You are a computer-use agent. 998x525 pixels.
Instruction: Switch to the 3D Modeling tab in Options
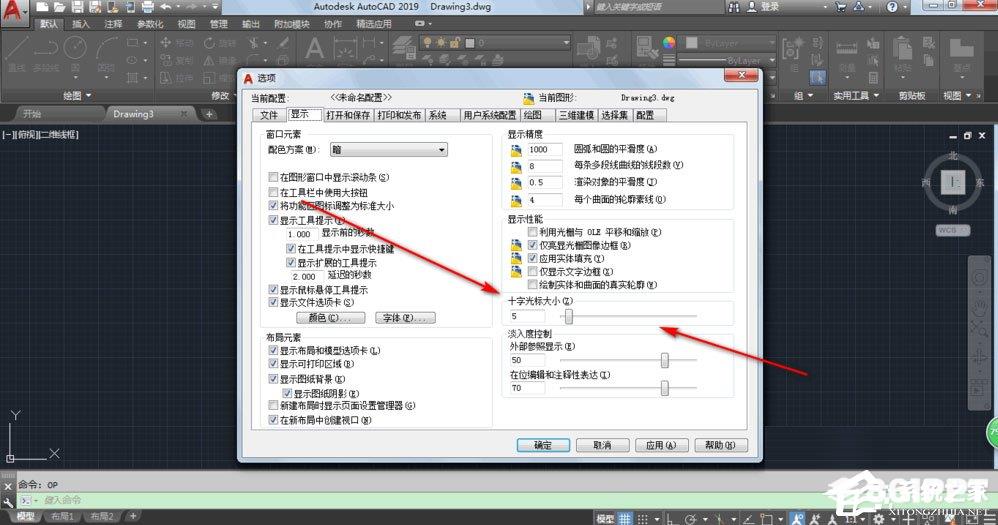[576, 115]
